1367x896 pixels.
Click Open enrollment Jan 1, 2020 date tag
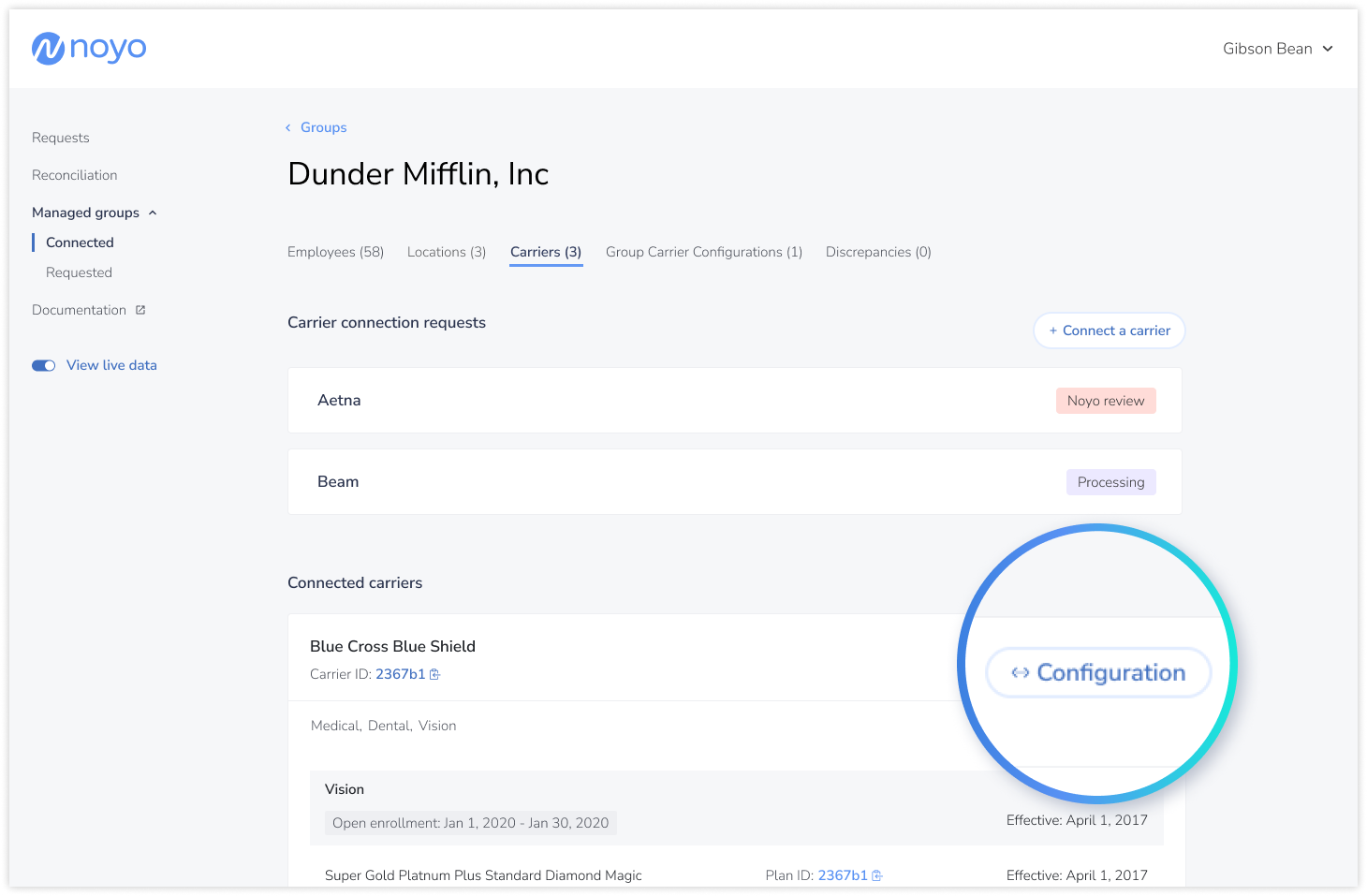pos(471,823)
